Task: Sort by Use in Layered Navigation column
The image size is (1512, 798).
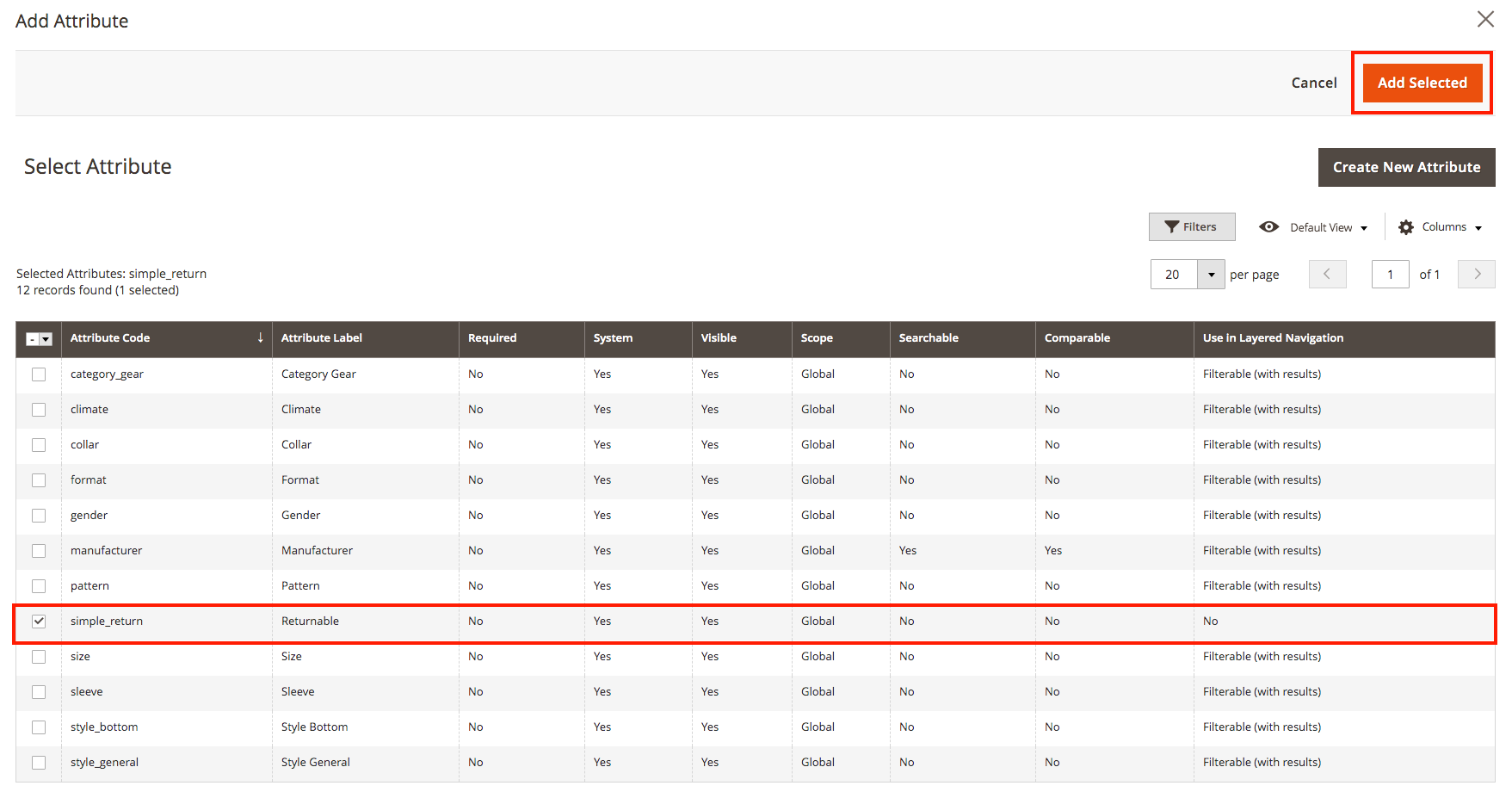Action: (x=1344, y=338)
